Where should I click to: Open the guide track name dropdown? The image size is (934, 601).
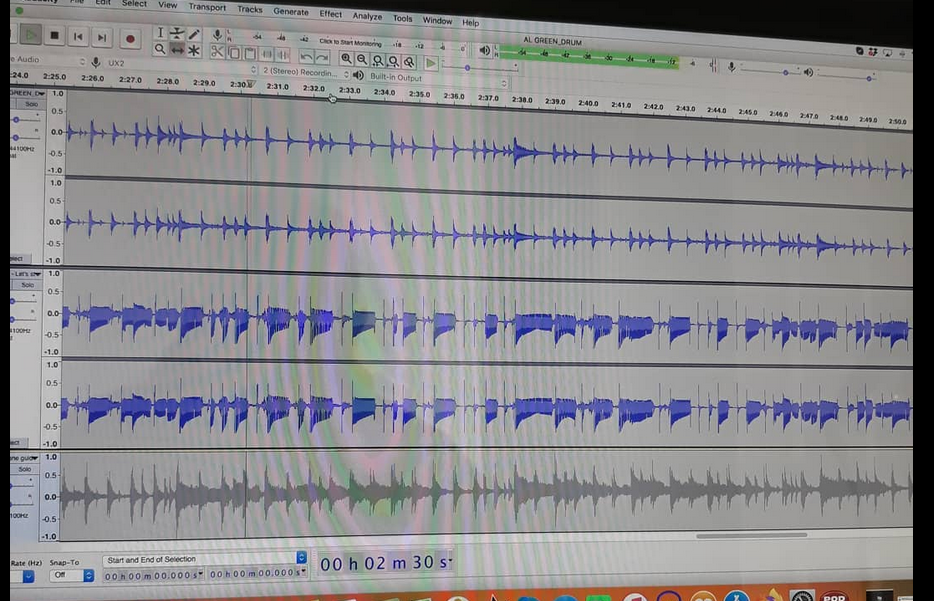(25, 457)
